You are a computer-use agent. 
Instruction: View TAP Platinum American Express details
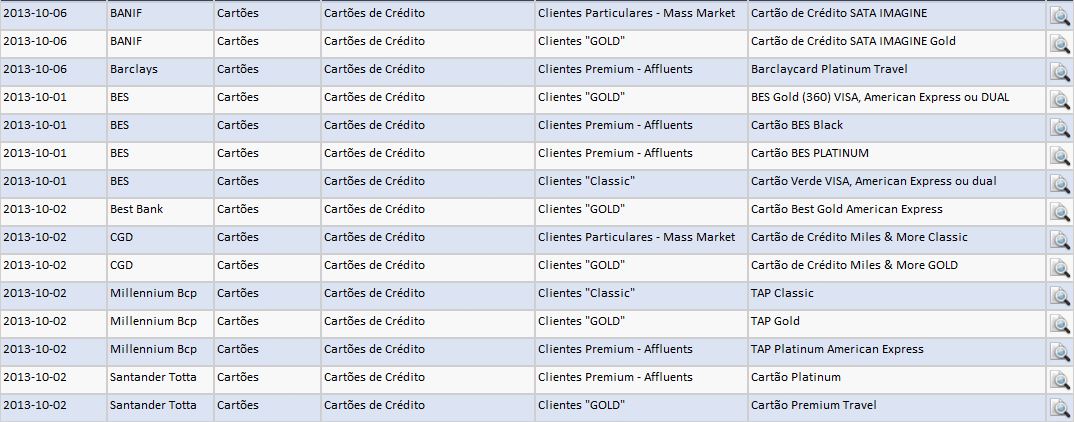pyautogui.click(x=1059, y=352)
